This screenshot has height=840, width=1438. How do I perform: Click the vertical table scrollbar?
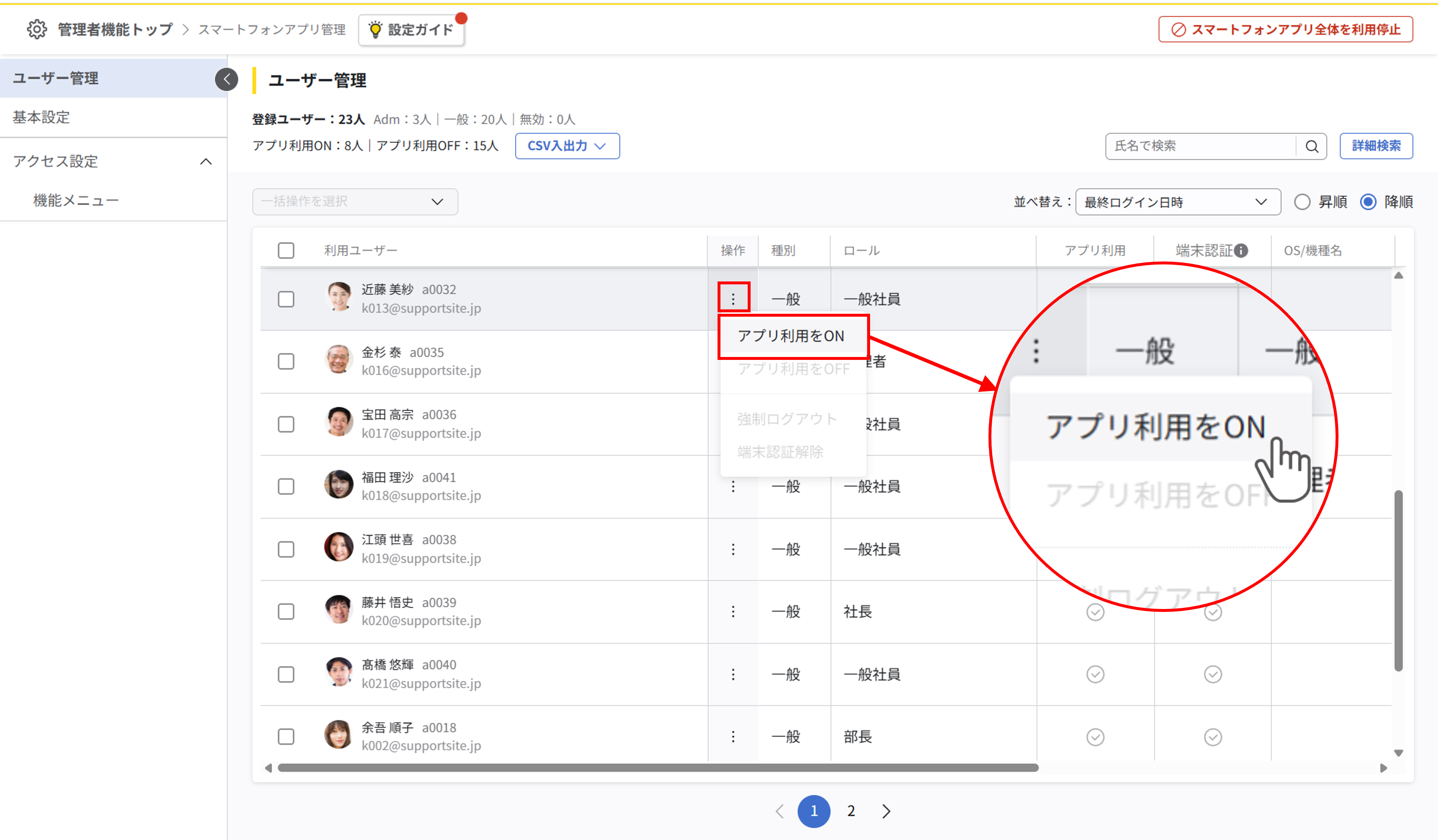[x=1399, y=580]
